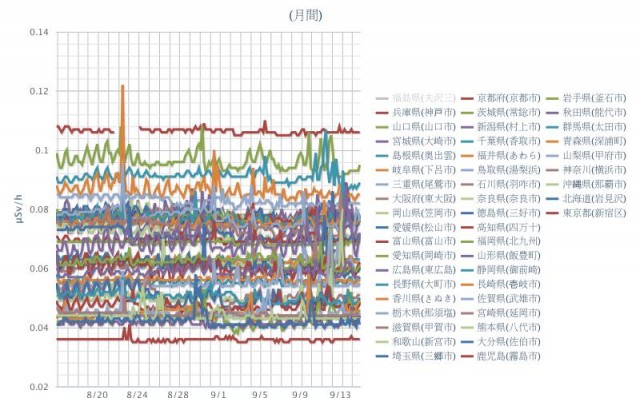Click the orange 青森県(深浦町) color marker
Image resolution: width=640 pixels, height=398 pixels.
(552, 141)
